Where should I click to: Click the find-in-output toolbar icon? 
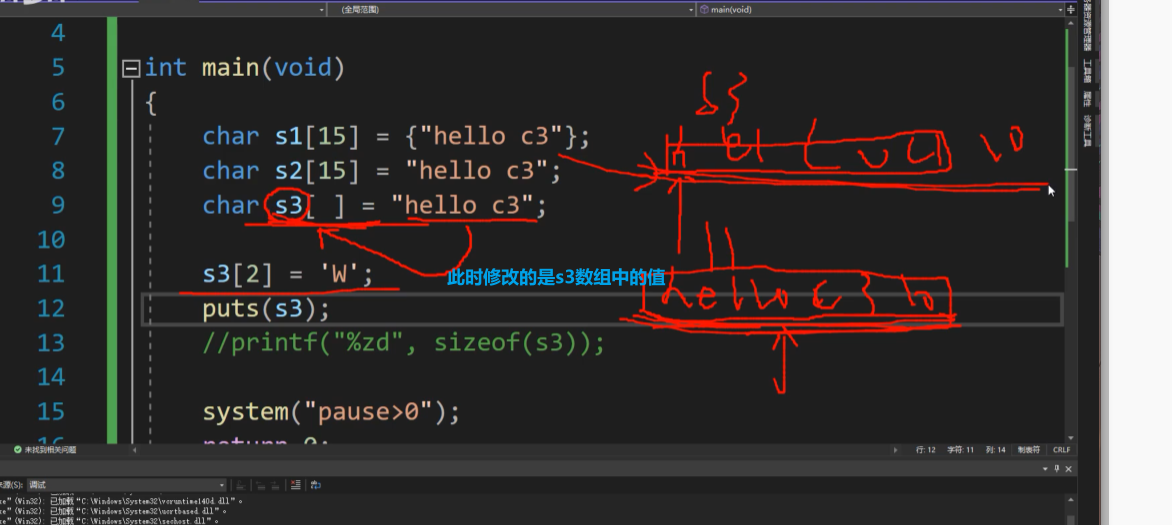click(x=241, y=485)
